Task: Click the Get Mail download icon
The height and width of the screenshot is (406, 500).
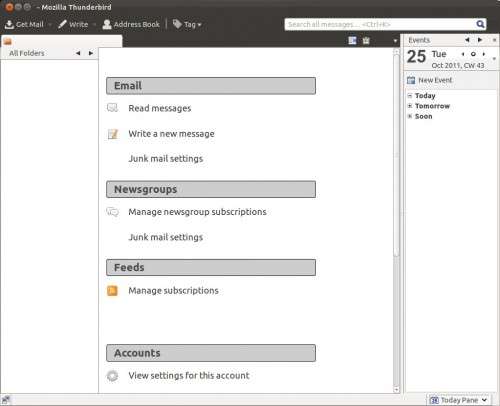Action: click(9, 24)
